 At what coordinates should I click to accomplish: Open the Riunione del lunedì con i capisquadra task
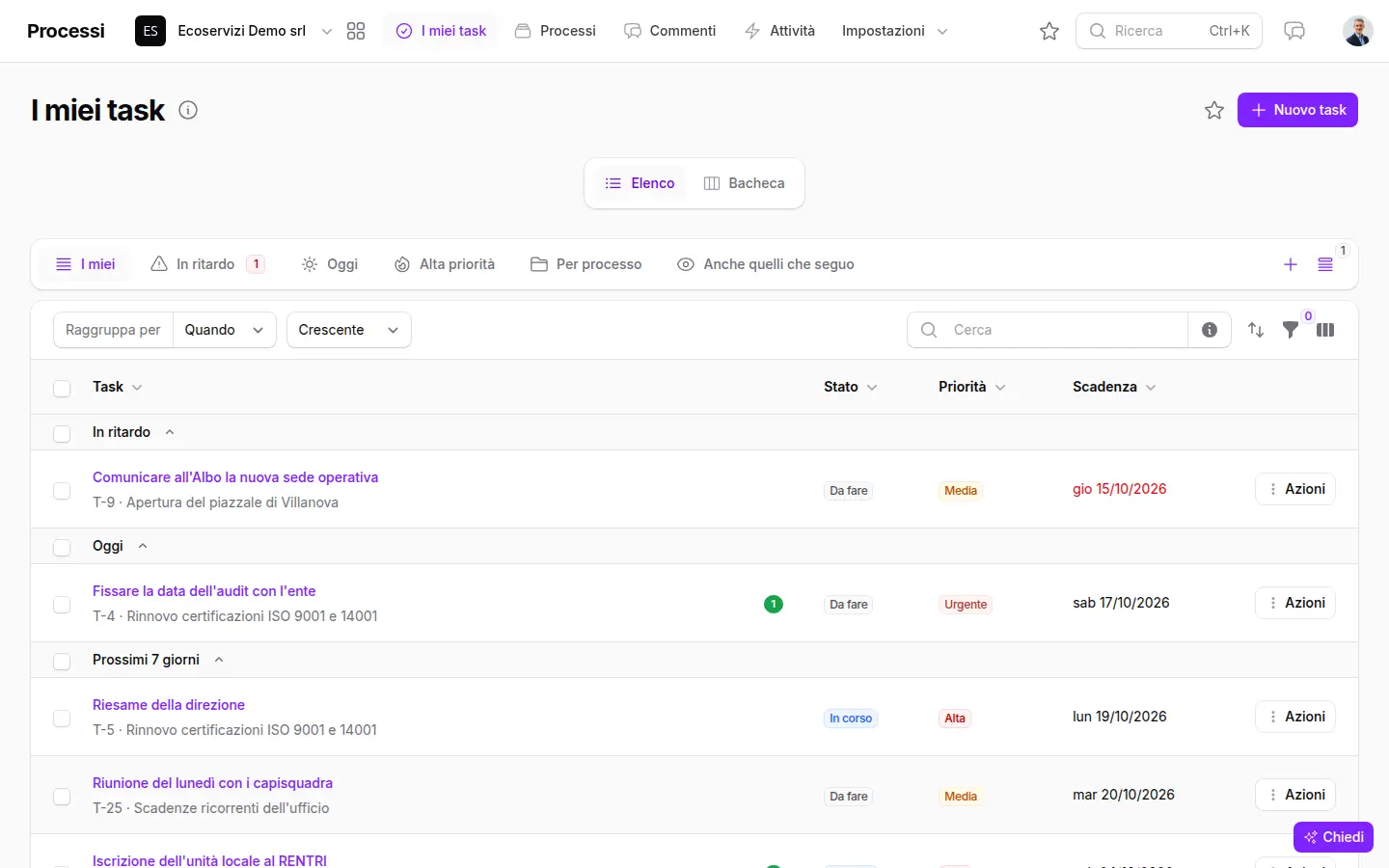click(212, 783)
